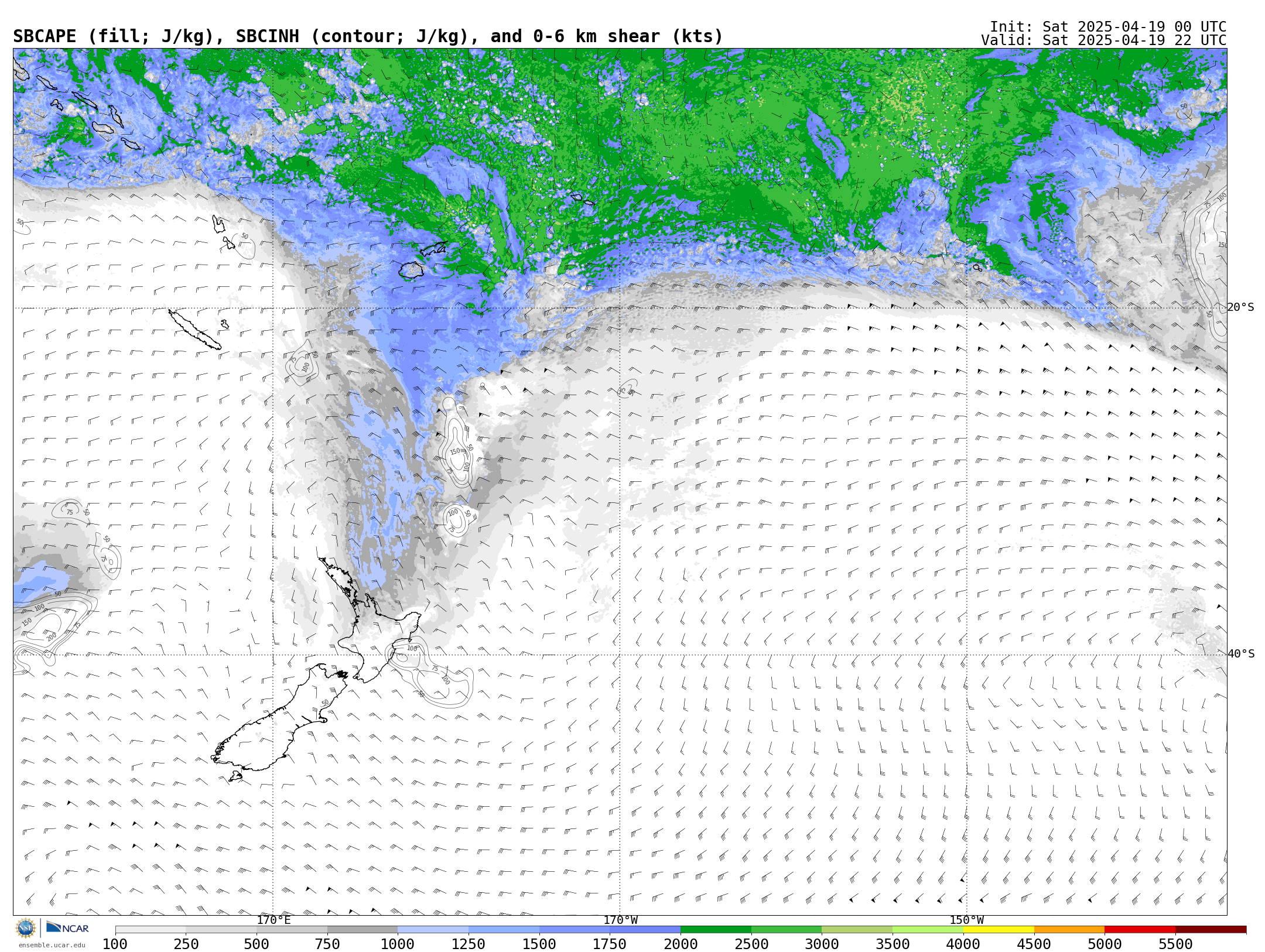
Task: Pick the orange 4500–5000 colorbar swatch
Action: 1069,930
